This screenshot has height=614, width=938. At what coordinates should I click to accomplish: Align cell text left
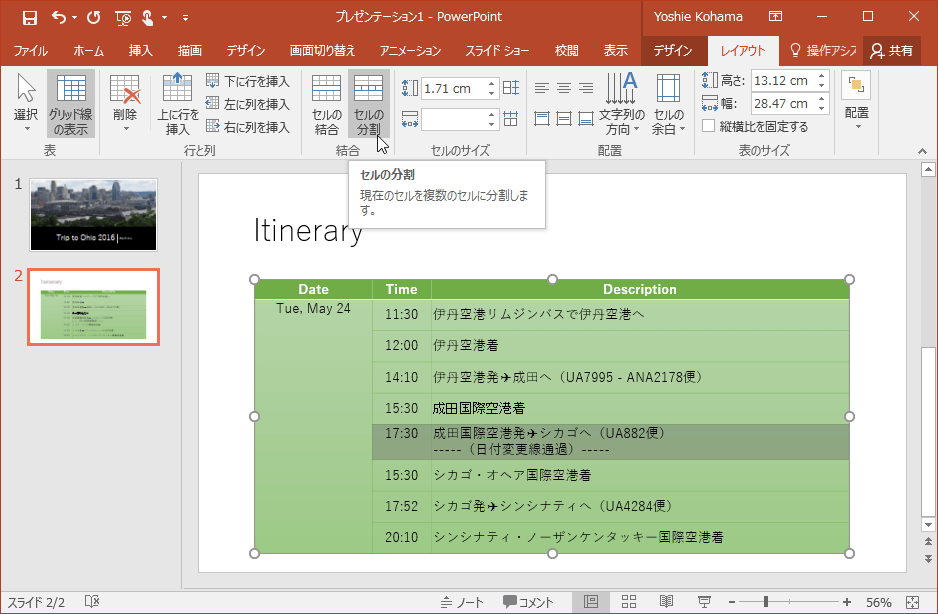tap(542, 89)
